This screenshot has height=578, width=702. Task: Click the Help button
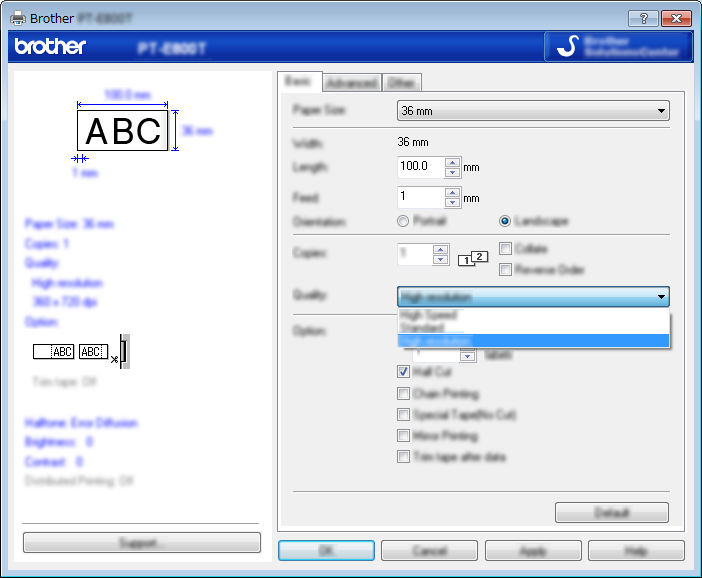tap(636, 550)
